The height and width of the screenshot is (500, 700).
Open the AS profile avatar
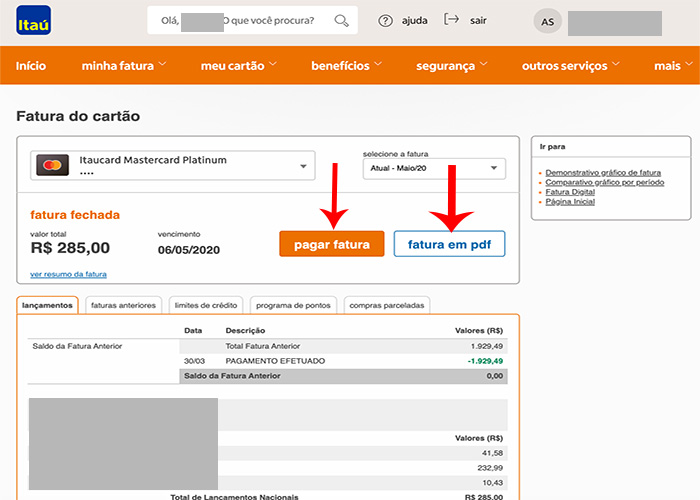547,21
